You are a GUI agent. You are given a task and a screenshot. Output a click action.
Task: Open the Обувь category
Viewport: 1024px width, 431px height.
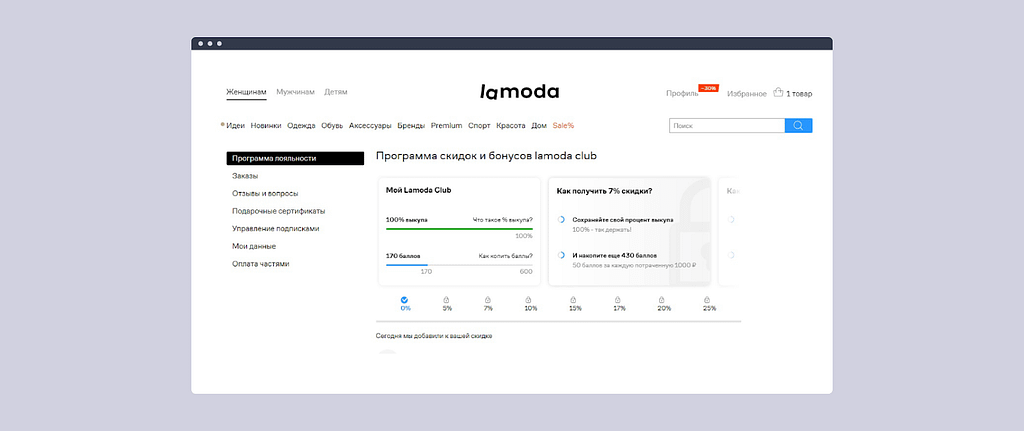pyautogui.click(x=332, y=125)
